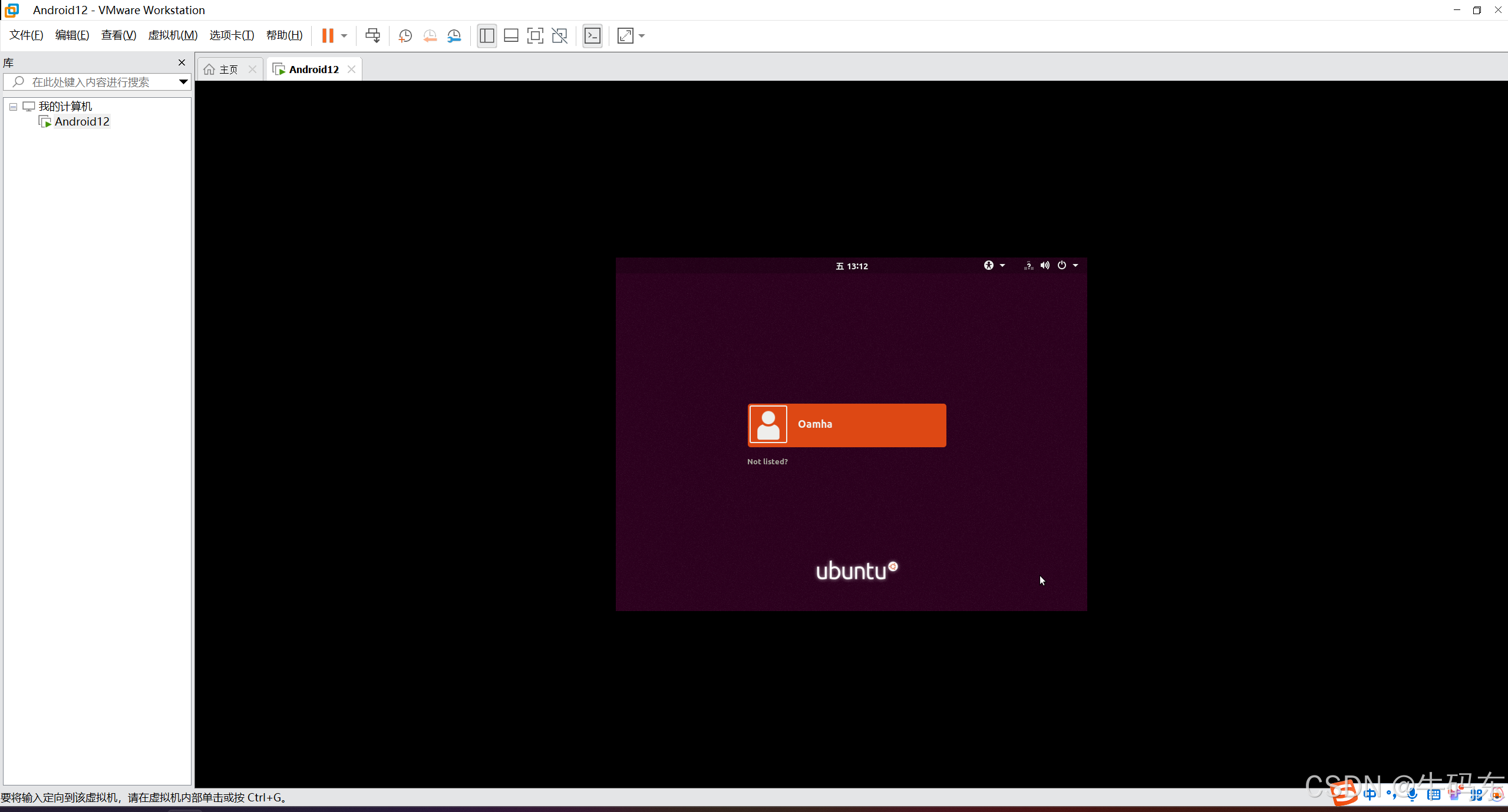Toggle the library sidebar panel
Screen dimensions: 1508x812
(x=487, y=36)
